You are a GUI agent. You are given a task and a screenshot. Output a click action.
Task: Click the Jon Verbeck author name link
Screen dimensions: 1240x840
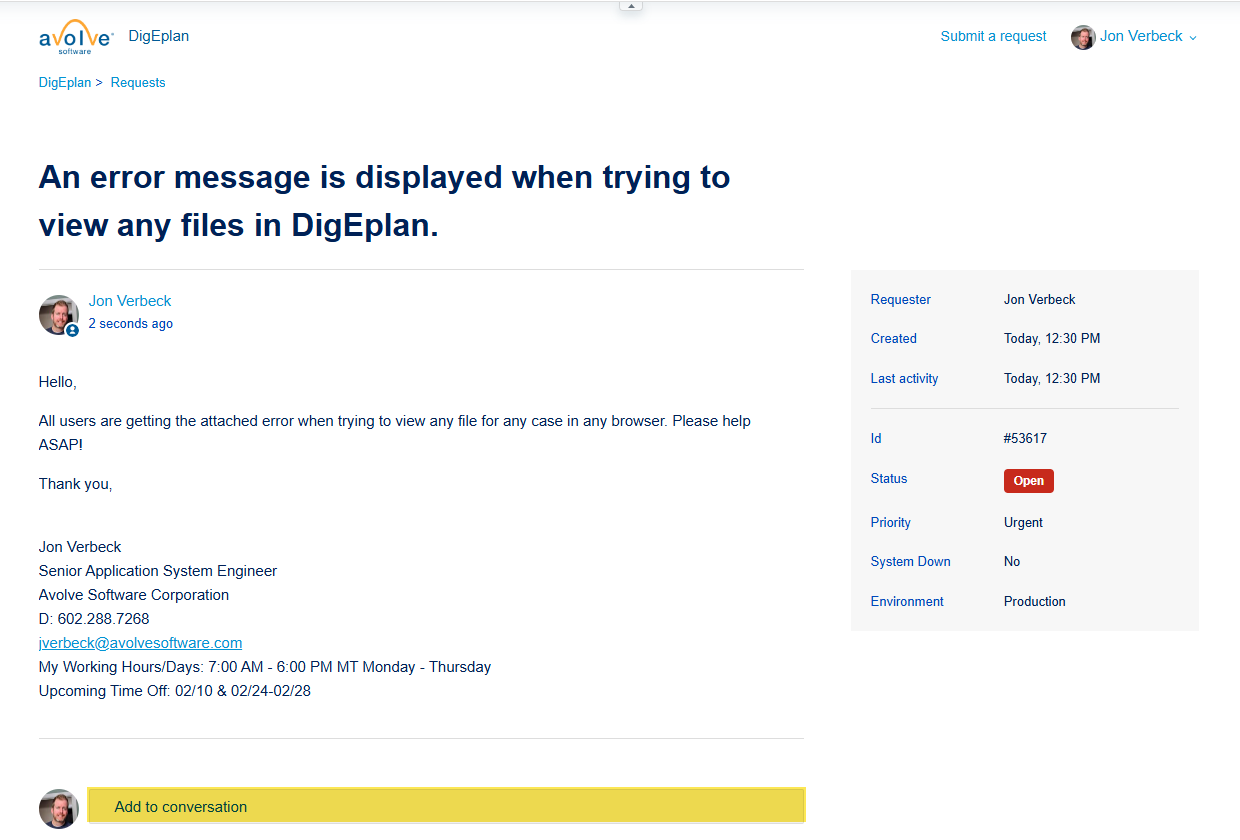[130, 301]
